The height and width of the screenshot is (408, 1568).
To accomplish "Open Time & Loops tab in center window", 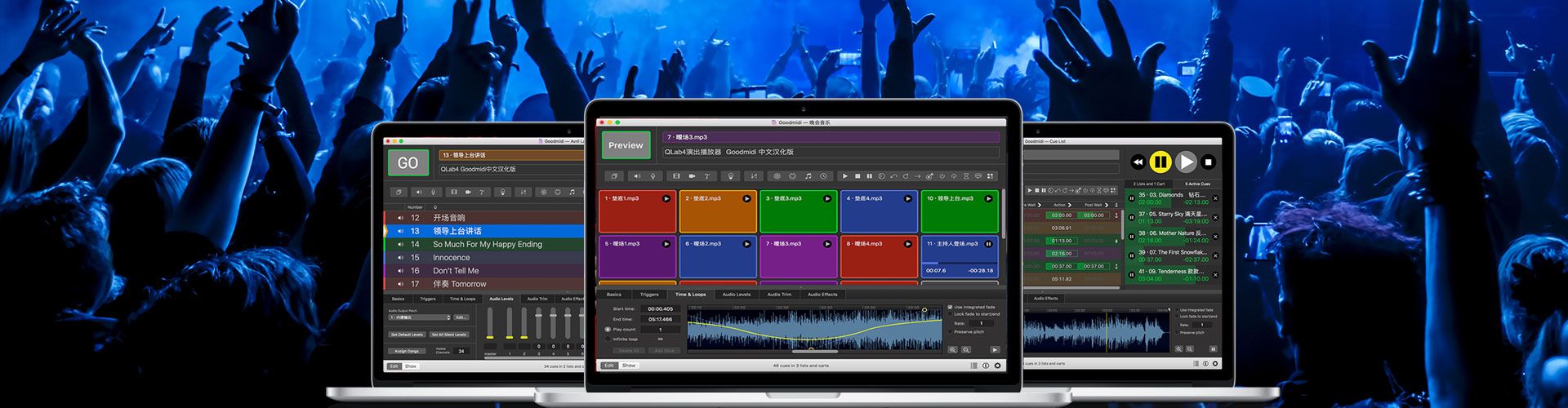I will point(691,295).
